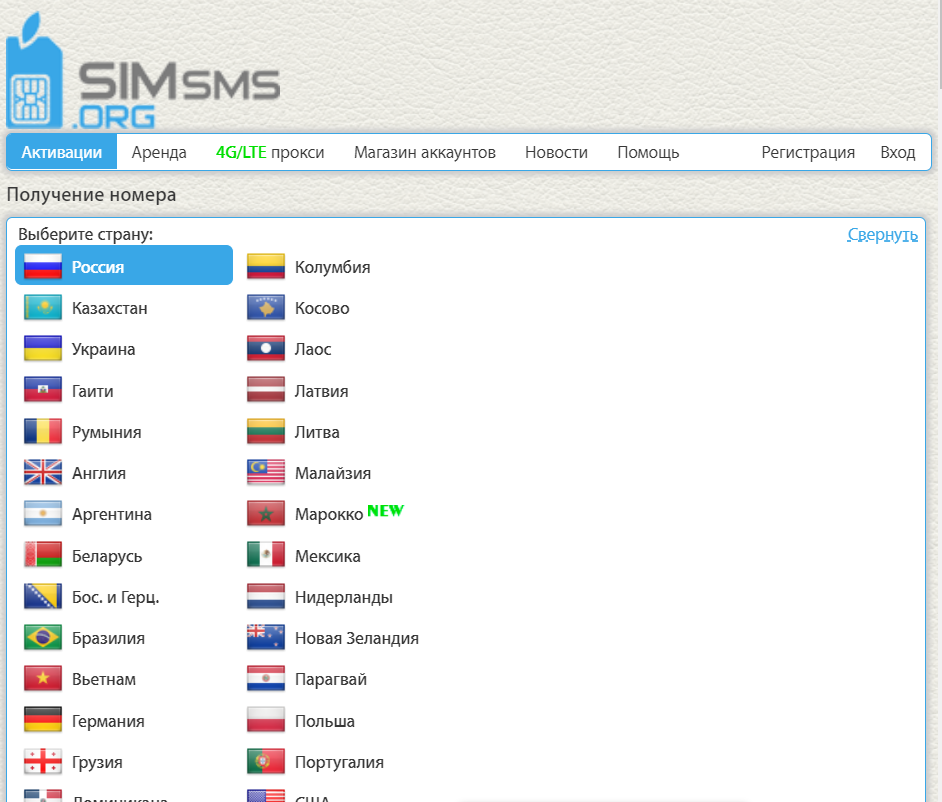The height and width of the screenshot is (802, 942).
Task: Click the Laos flag icon
Action: click(x=266, y=348)
